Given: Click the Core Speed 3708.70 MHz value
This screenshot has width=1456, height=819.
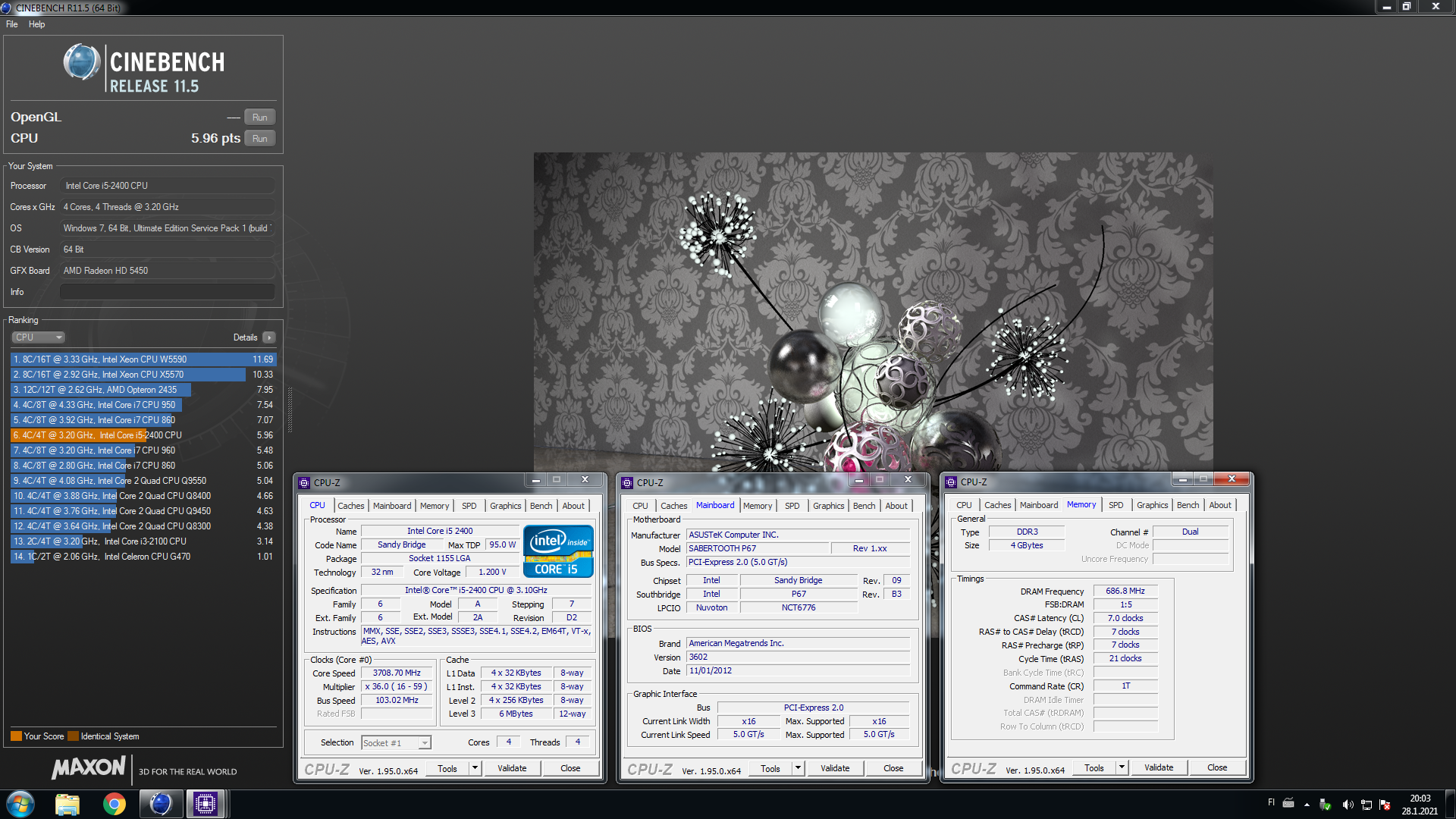Looking at the screenshot, I should 397,673.
